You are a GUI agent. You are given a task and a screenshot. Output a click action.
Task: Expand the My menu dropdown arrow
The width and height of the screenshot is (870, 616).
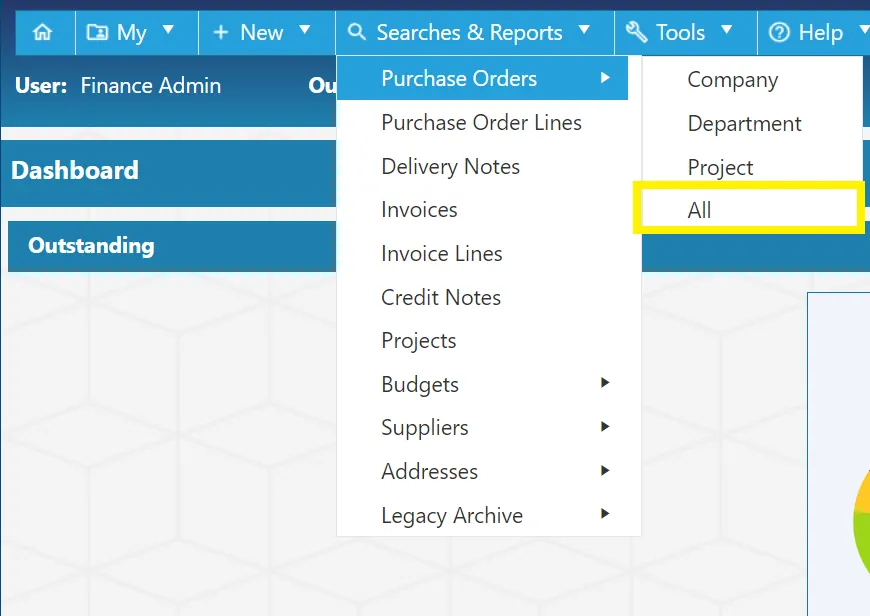pyautogui.click(x=168, y=29)
